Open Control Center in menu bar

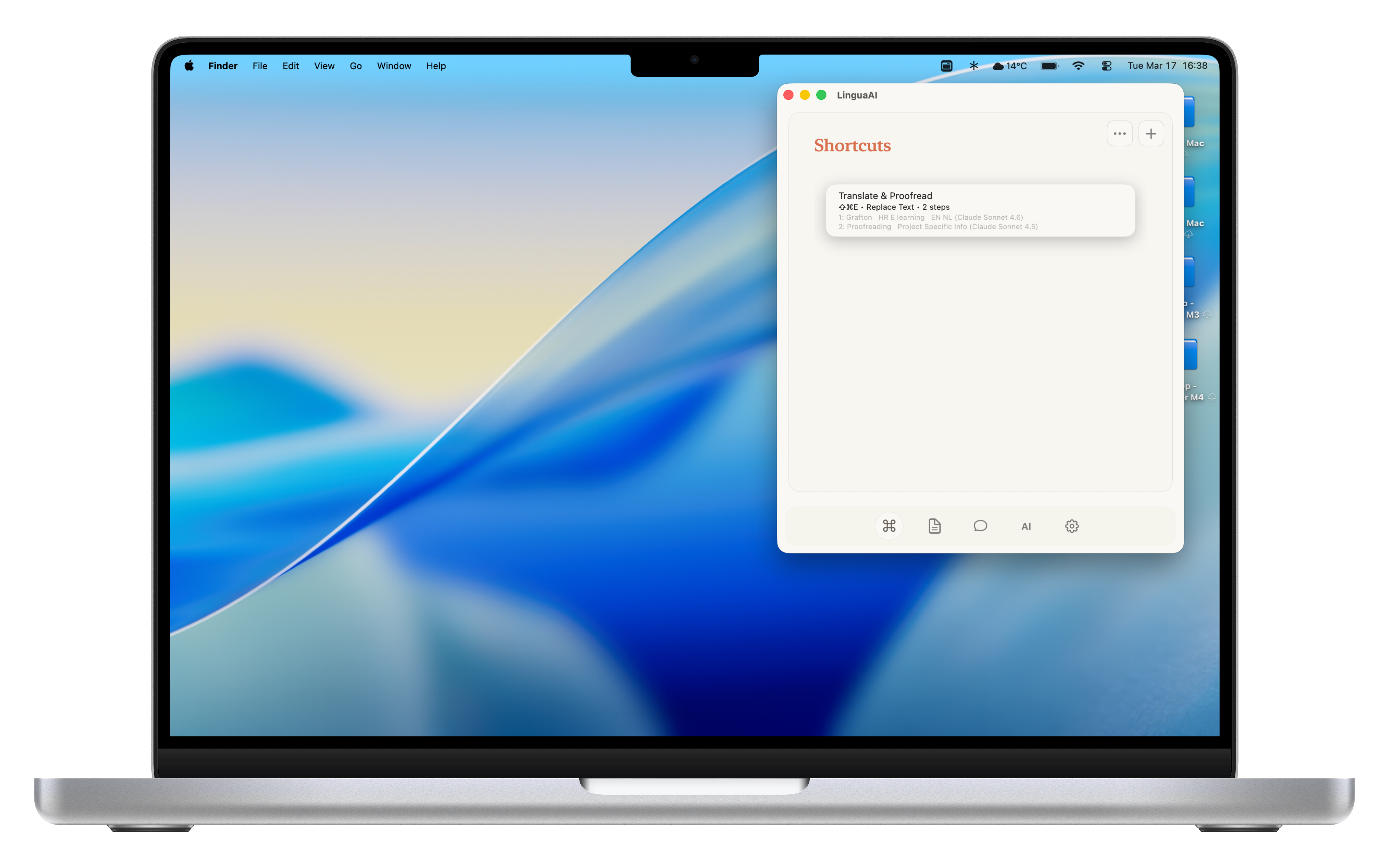click(x=1107, y=66)
